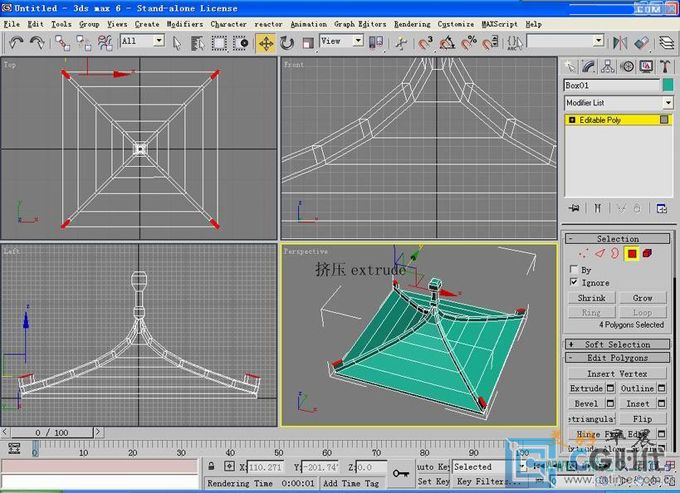Toggle the Window/Crossing selection icon
This screenshot has width=680, height=493.
pyautogui.click(x=240, y=43)
